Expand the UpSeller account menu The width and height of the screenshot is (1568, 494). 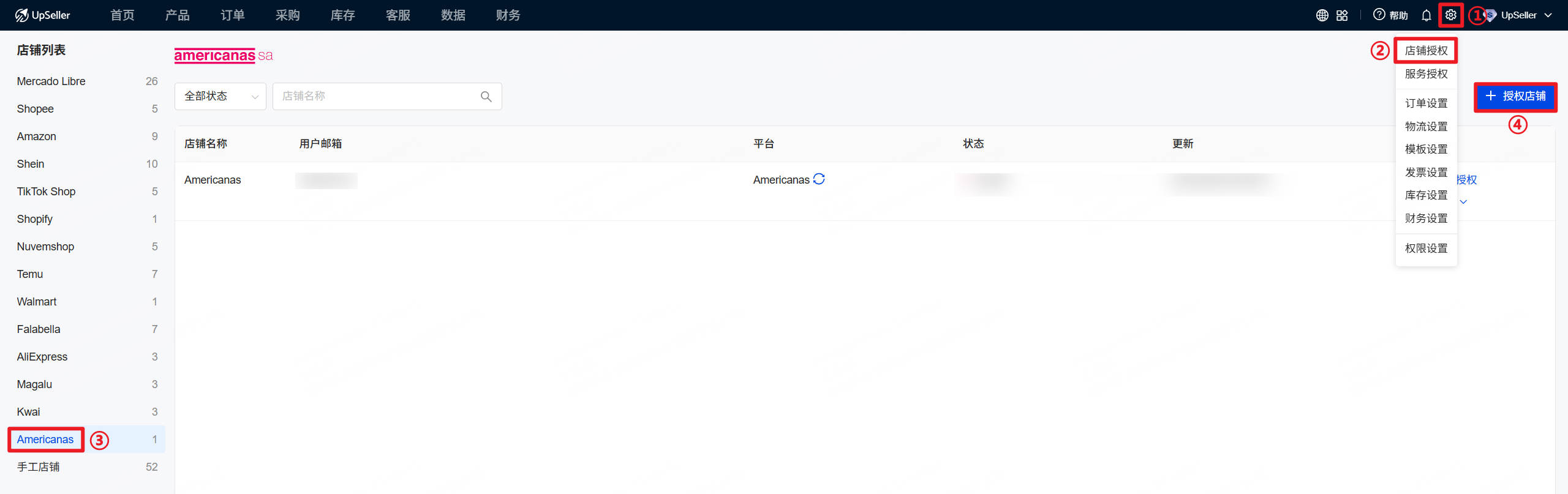point(1525,15)
